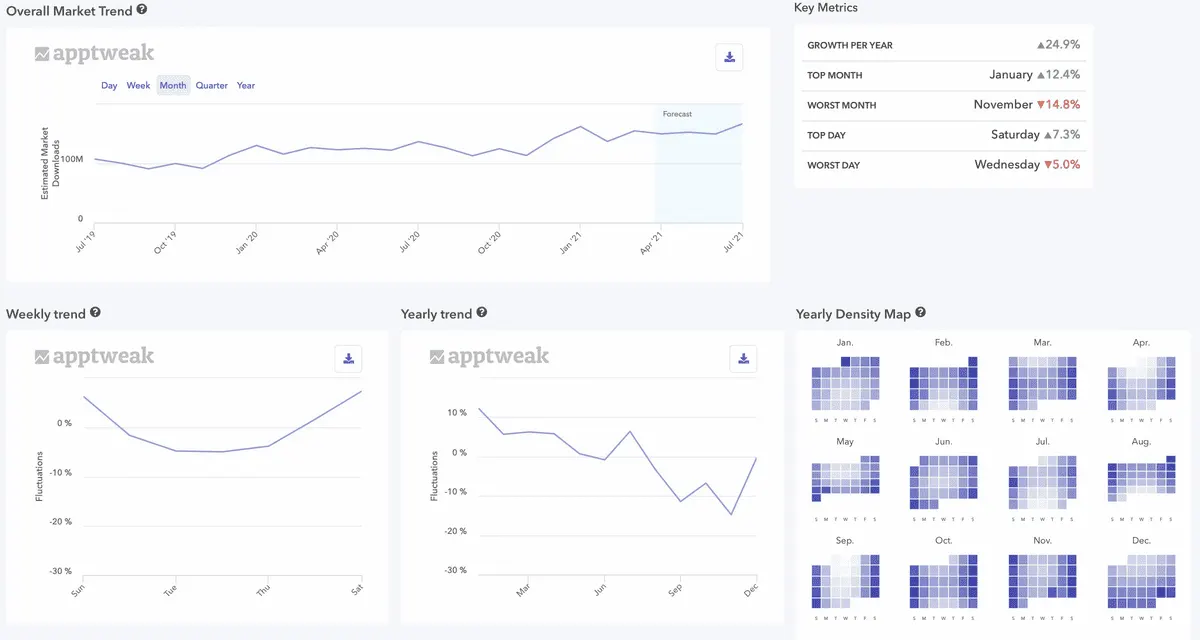This screenshot has height=640, width=1200.
Task: Click the 100M axis label
Action: coord(72,160)
